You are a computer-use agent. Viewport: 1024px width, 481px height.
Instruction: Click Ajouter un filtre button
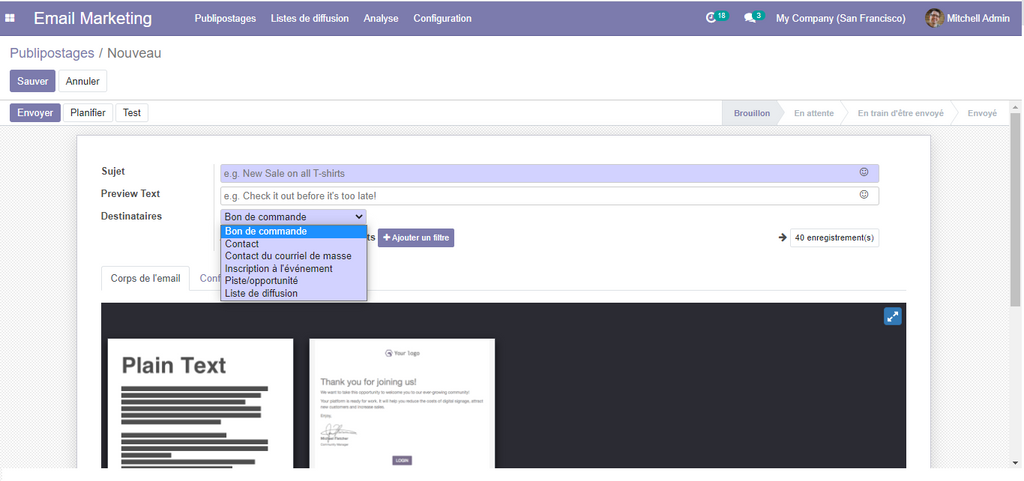pyautogui.click(x=416, y=238)
